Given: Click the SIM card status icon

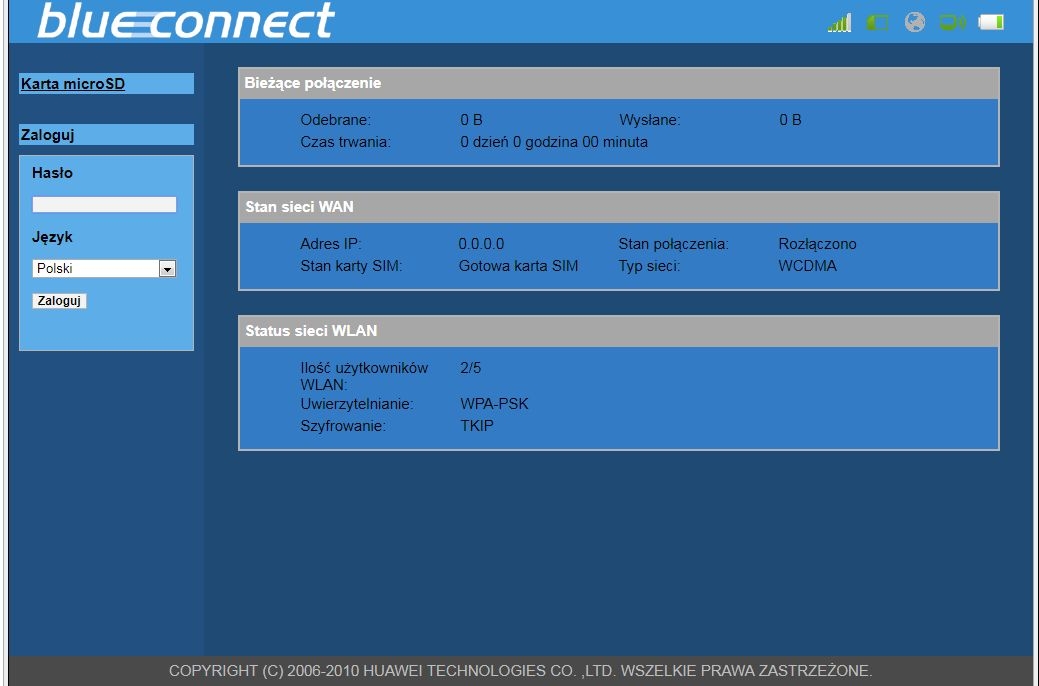Looking at the screenshot, I should [x=877, y=23].
